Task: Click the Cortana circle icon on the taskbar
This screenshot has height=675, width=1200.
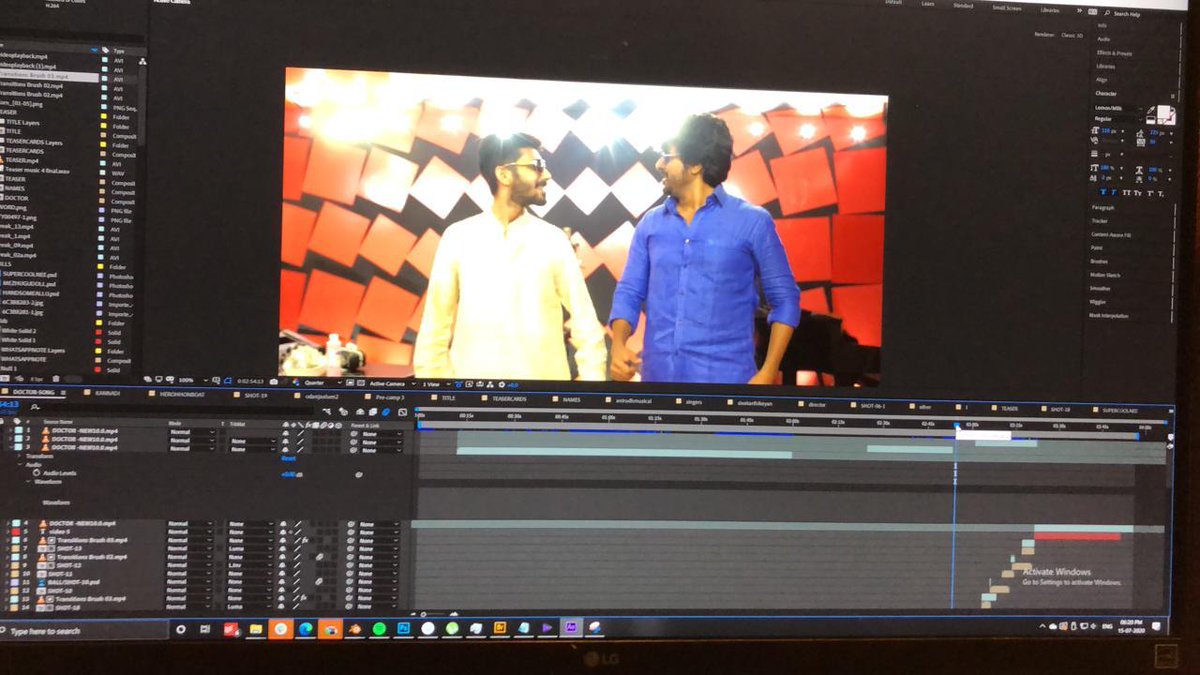Action: click(x=181, y=629)
